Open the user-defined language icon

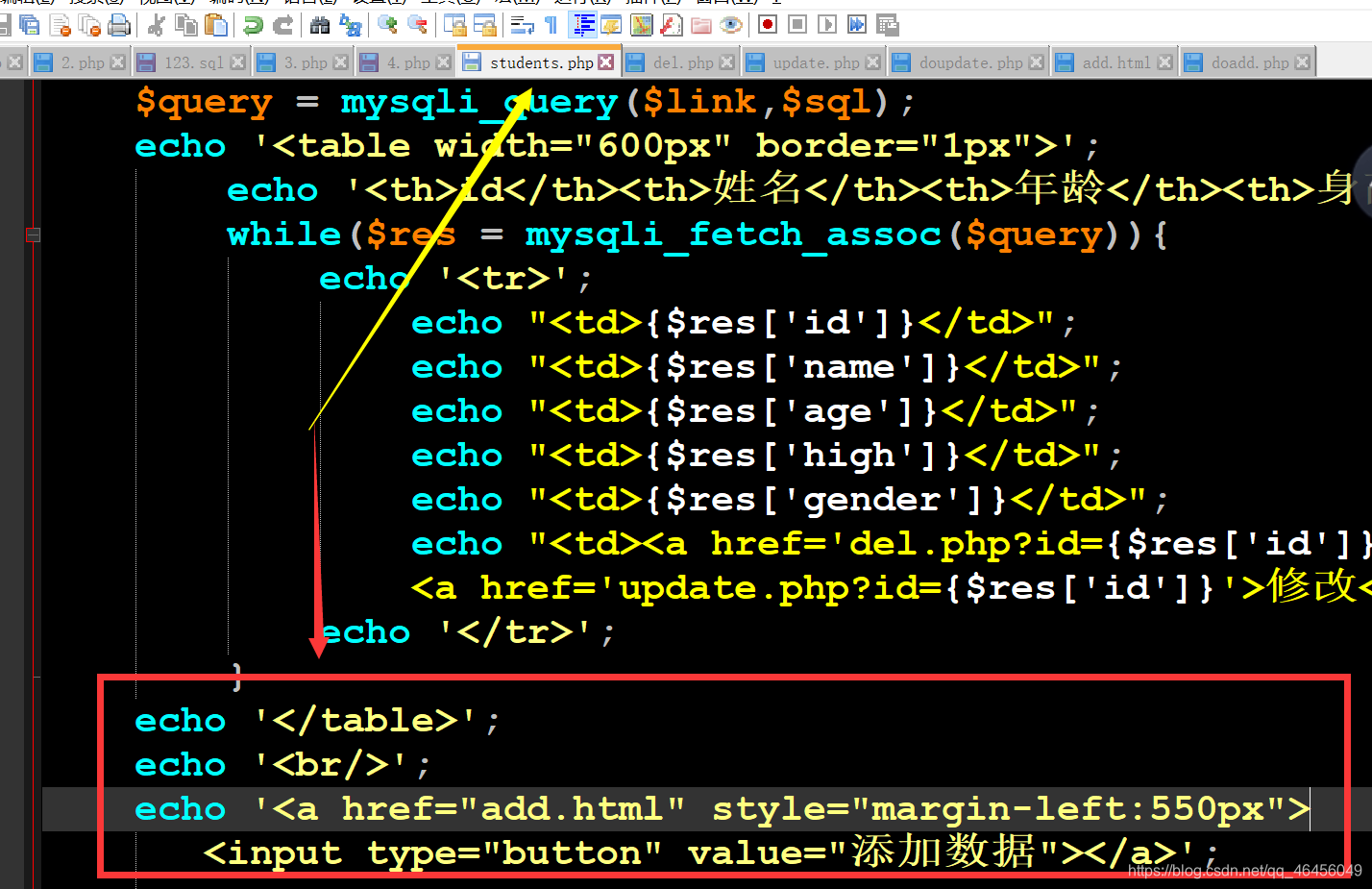pos(611,25)
